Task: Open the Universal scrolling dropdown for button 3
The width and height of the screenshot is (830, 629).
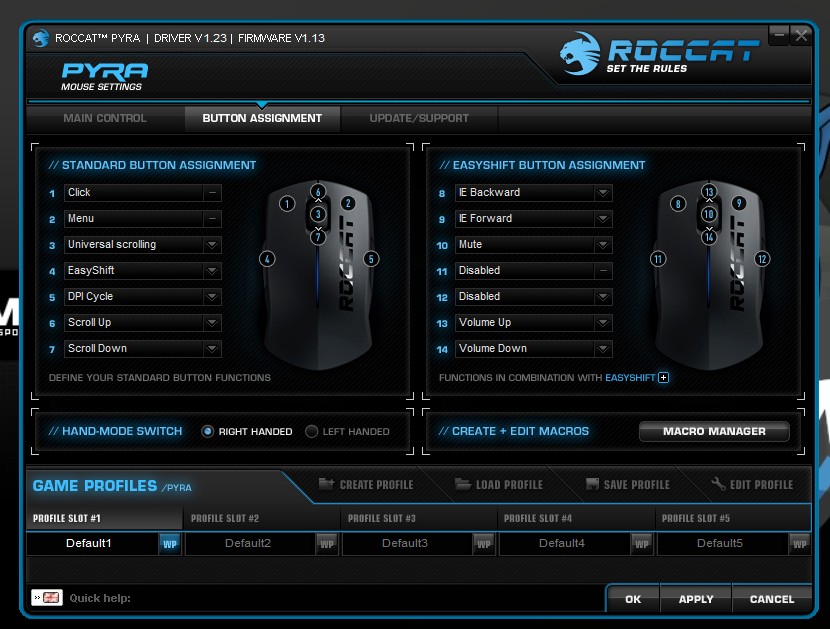Action: pos(212,245)
